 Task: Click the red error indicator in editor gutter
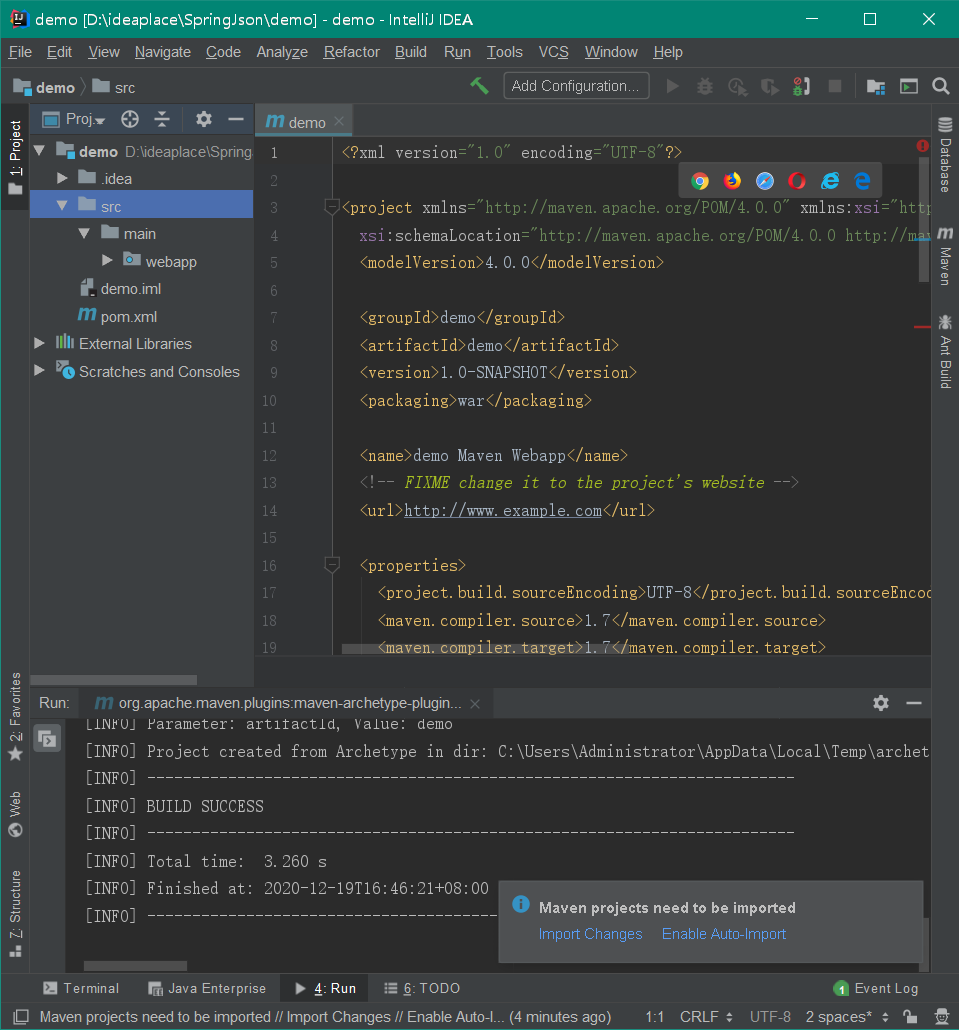point(922,146)
